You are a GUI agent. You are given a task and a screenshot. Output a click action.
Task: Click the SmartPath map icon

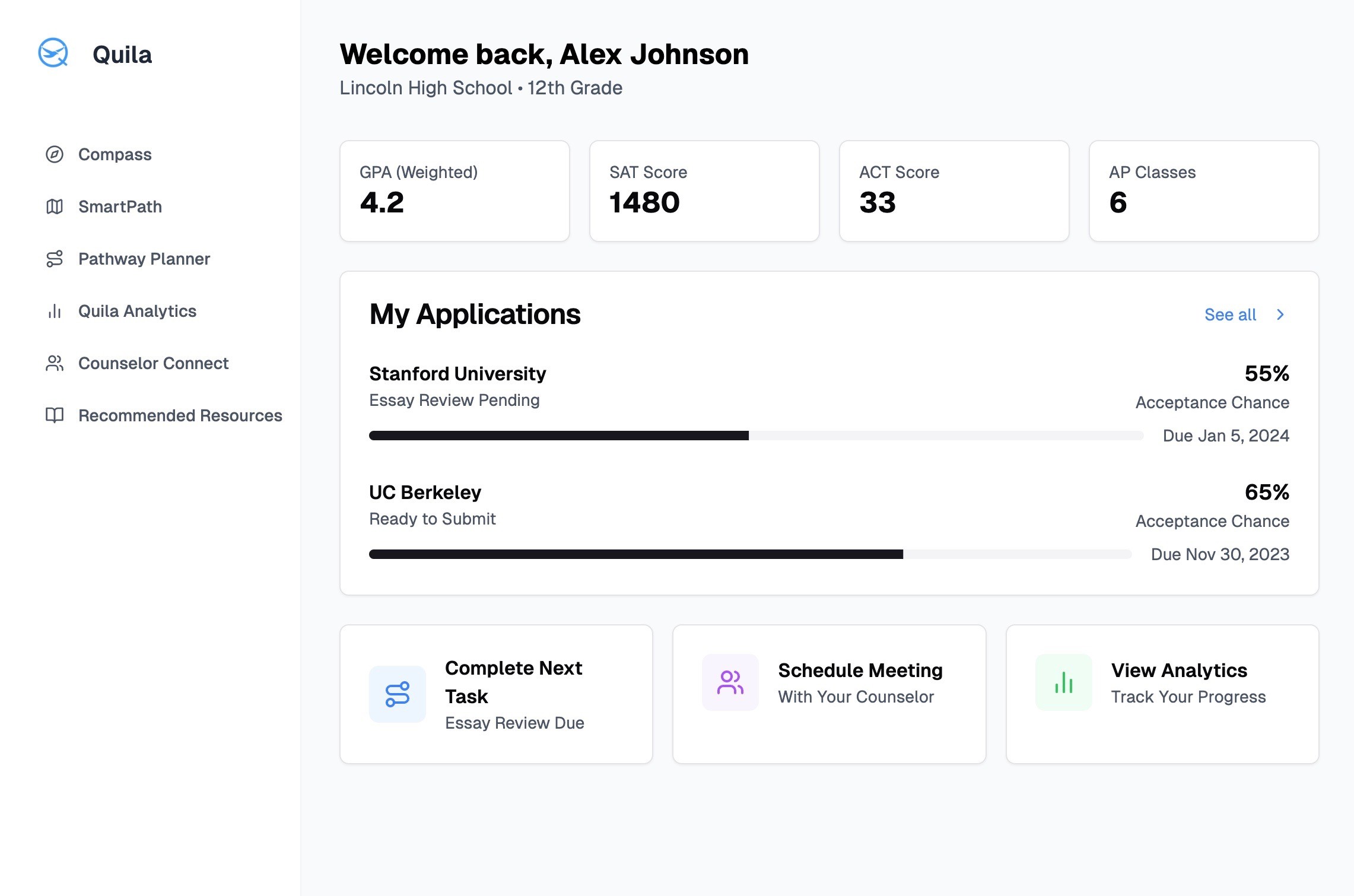click(55, 206)
